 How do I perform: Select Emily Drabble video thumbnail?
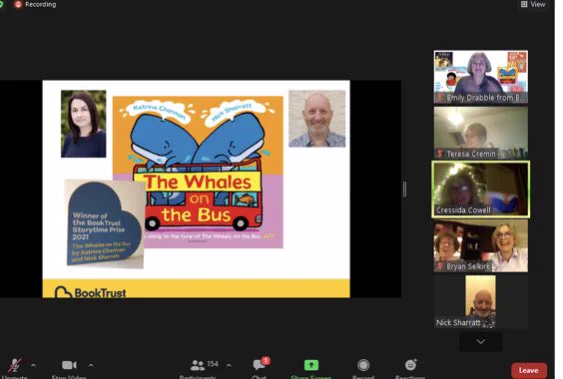click(481, 77)
